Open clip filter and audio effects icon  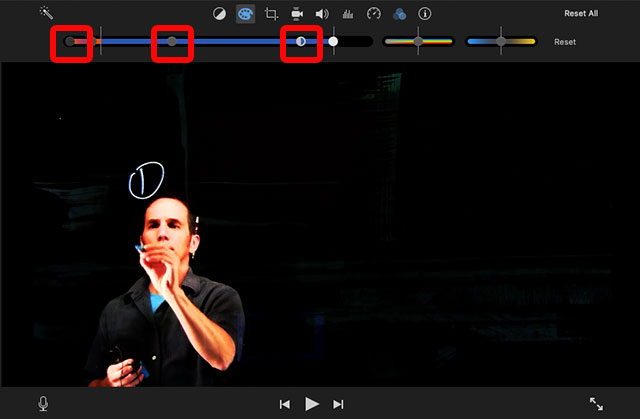tap(399, 14)
